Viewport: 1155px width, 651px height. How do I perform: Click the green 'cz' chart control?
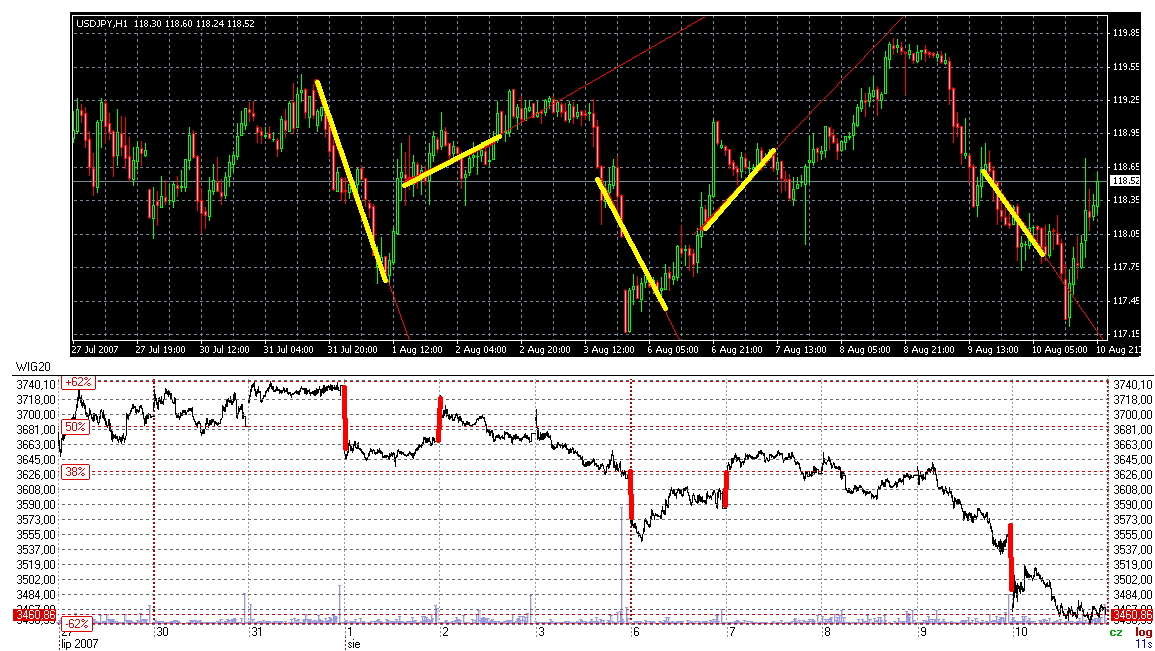click(1115, 633)
